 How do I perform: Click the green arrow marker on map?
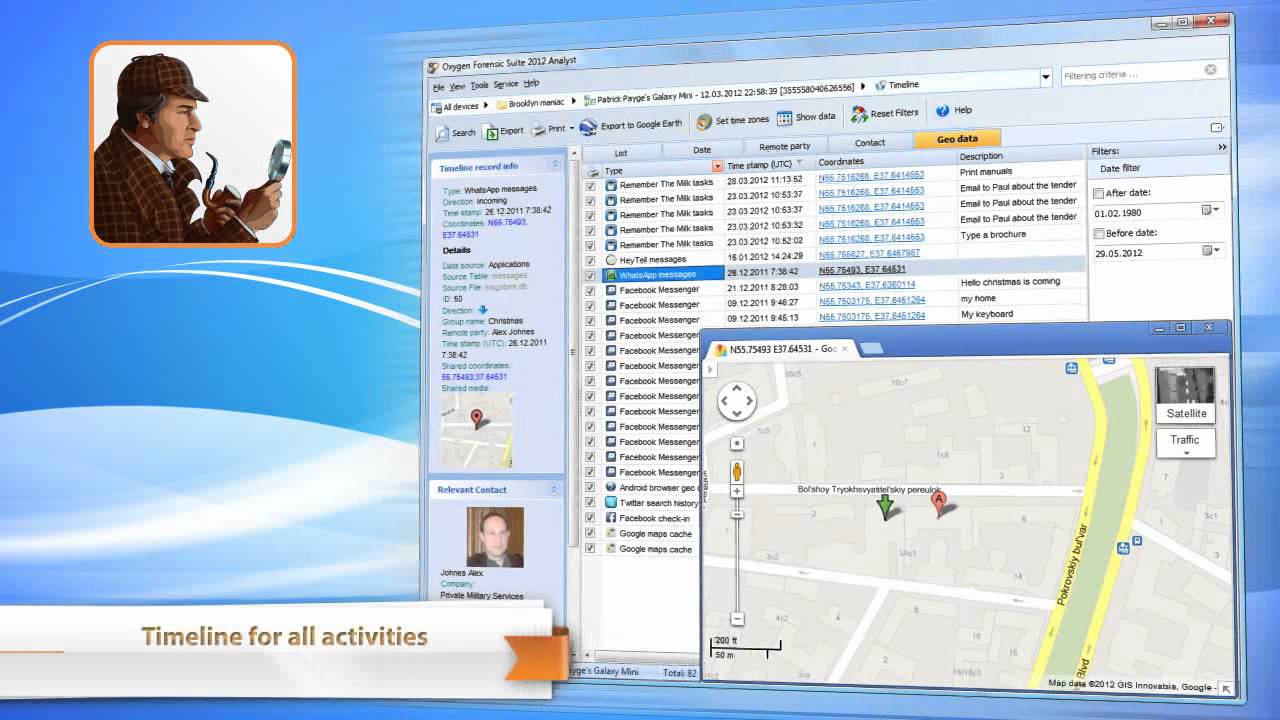(x=885, y=506)
